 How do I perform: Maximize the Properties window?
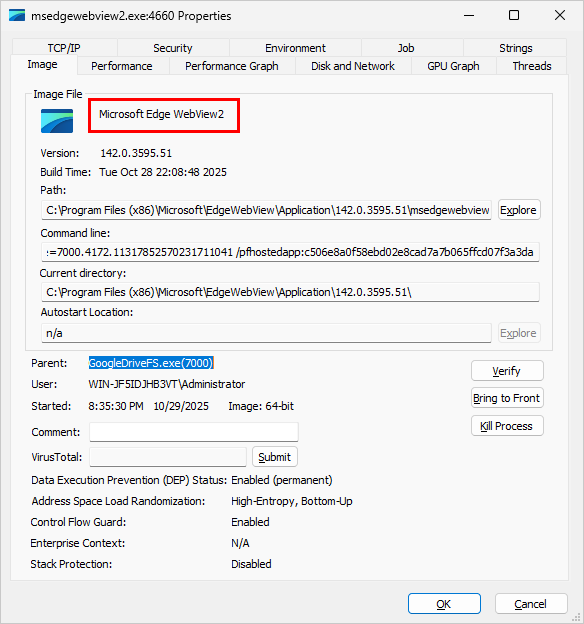pyautogui.click(x=514, y=16)
